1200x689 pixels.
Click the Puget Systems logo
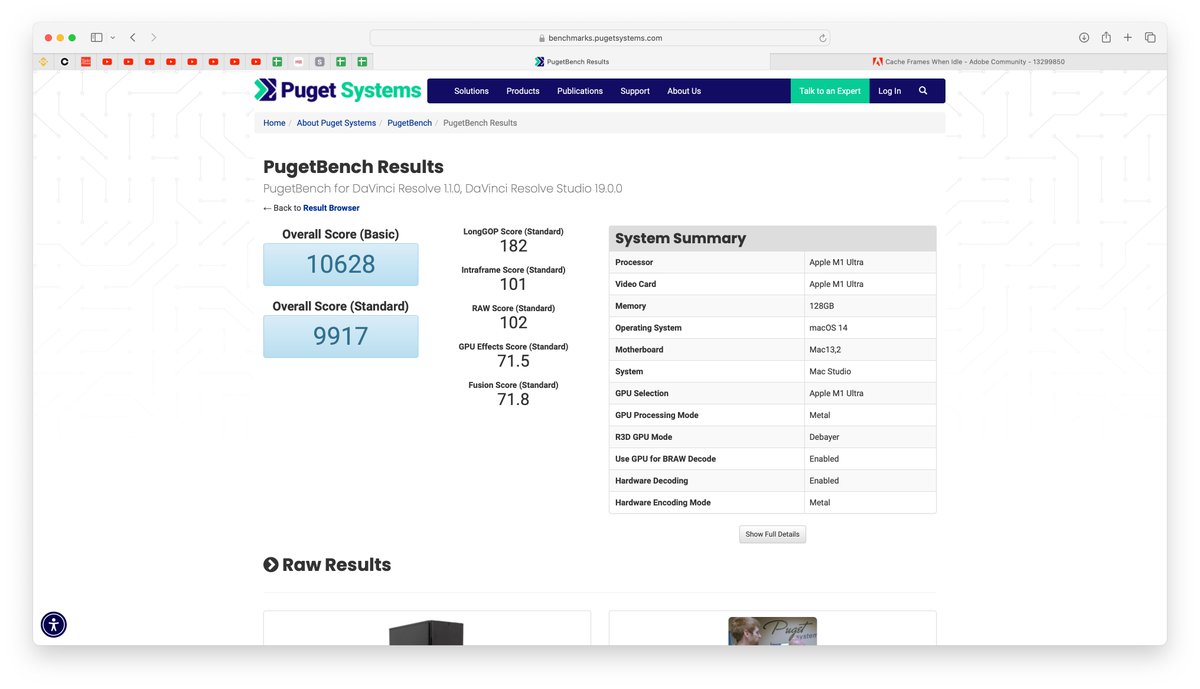click(338, 91)
